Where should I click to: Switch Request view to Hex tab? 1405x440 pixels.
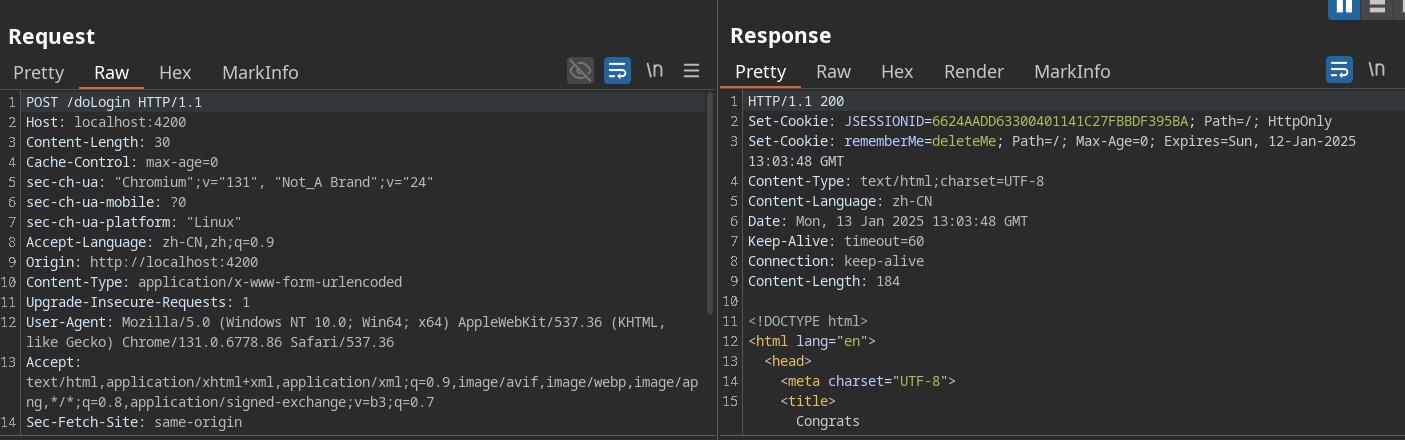175,72
